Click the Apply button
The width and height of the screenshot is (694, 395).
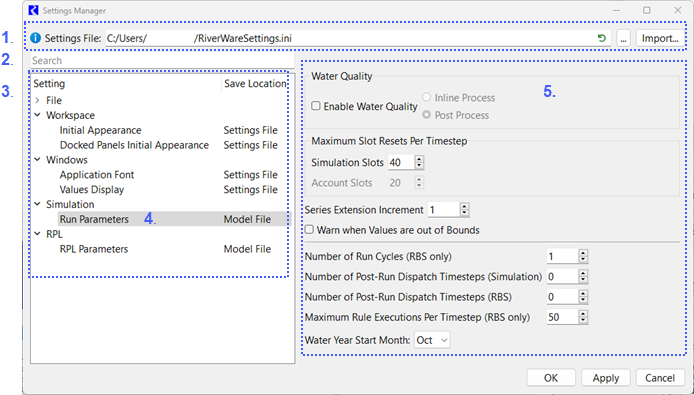pos(605,378)
